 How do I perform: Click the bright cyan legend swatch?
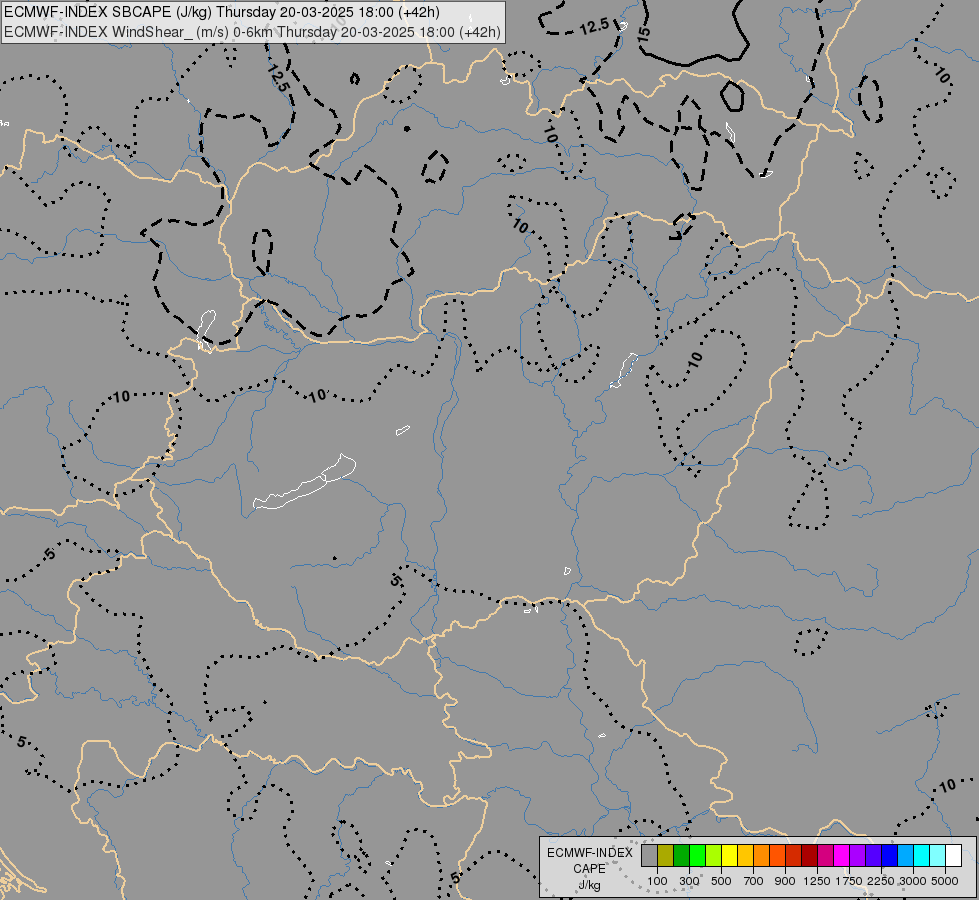point(922,855)
